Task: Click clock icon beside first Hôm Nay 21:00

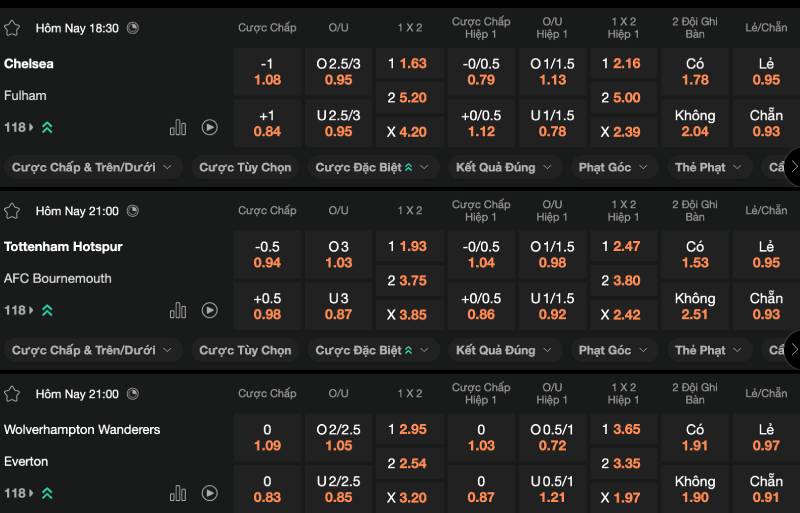Action: pos(133,211)
